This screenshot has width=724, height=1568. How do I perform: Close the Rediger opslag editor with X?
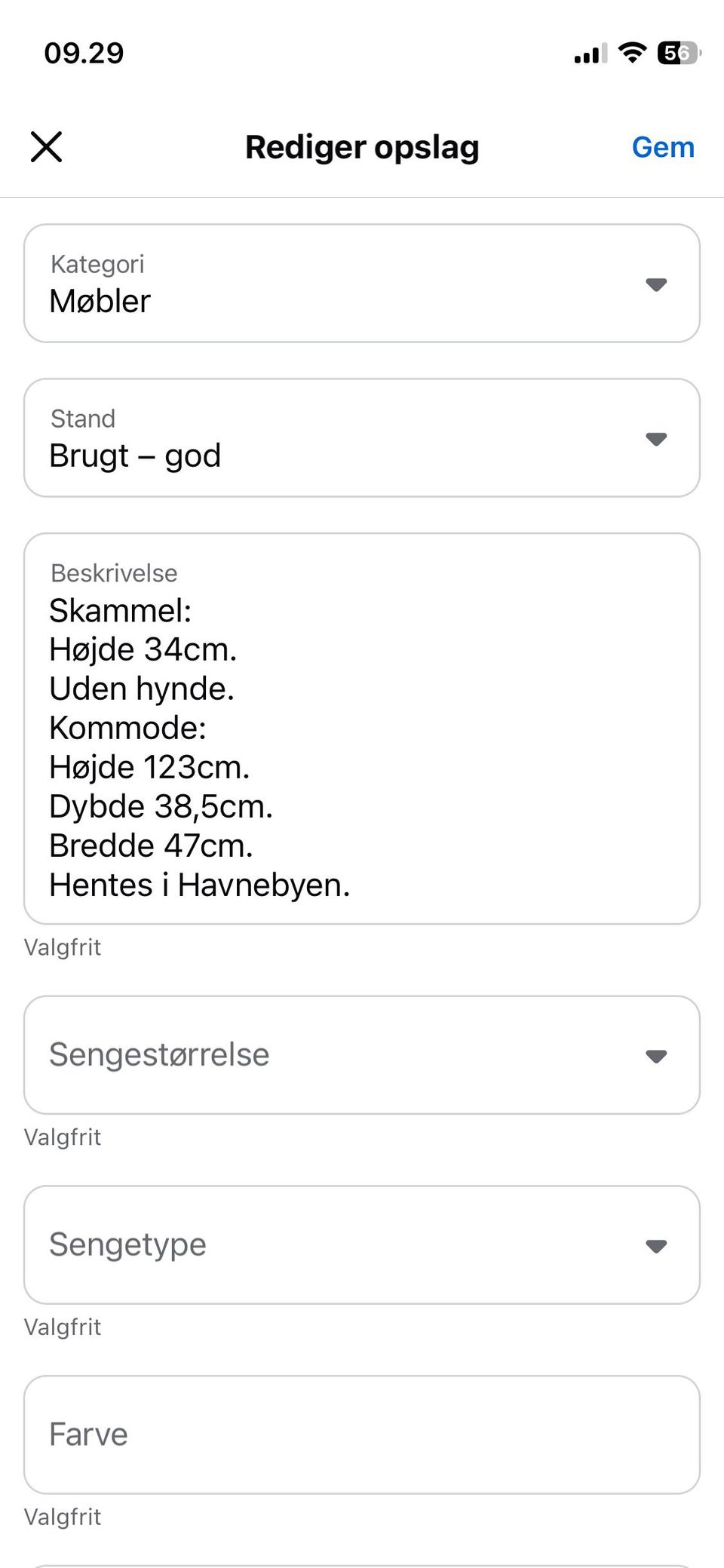click(x=46, y=146)
